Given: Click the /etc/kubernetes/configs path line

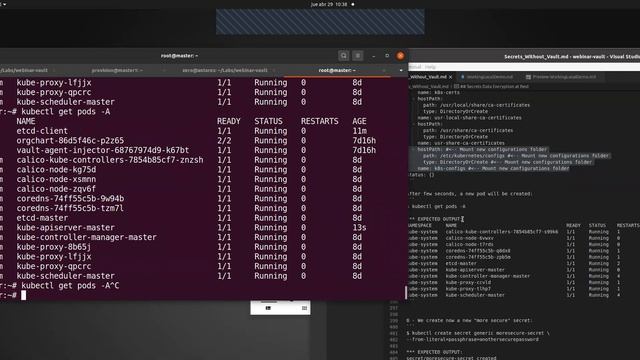Looking at the screenshot, I should click(x=516, y=156).
